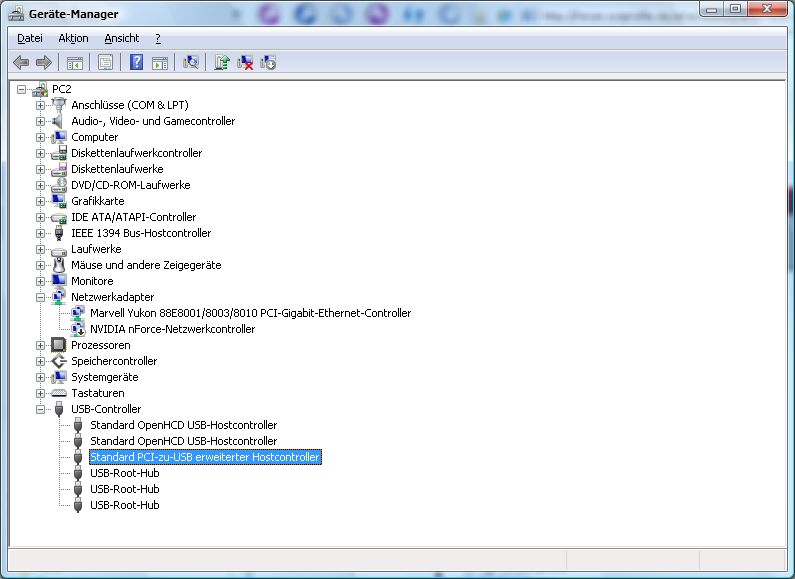The width and height of the screenshot is (795, 579).
Task: Expand the Tastaturen category
Action: point(40,393)
